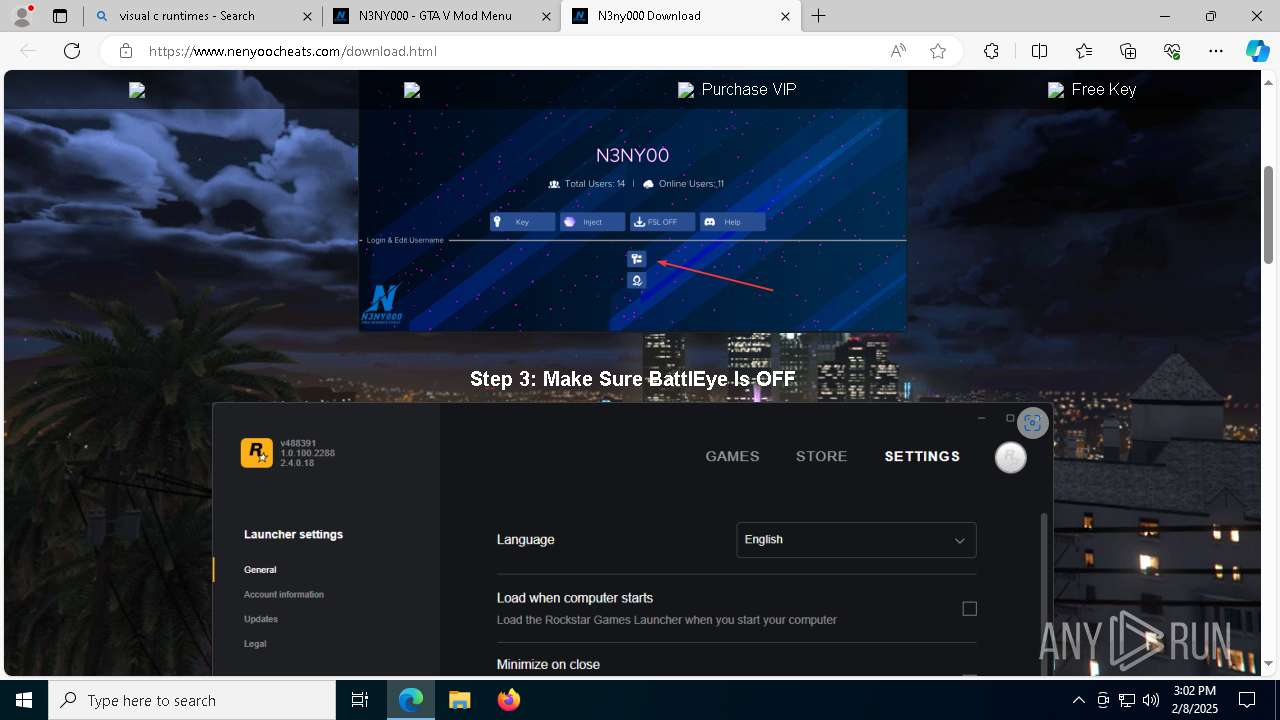This screenshot has width=1280, height=720.
Task: Click the icon the red arrow points to
Action: tap(637, 259)
